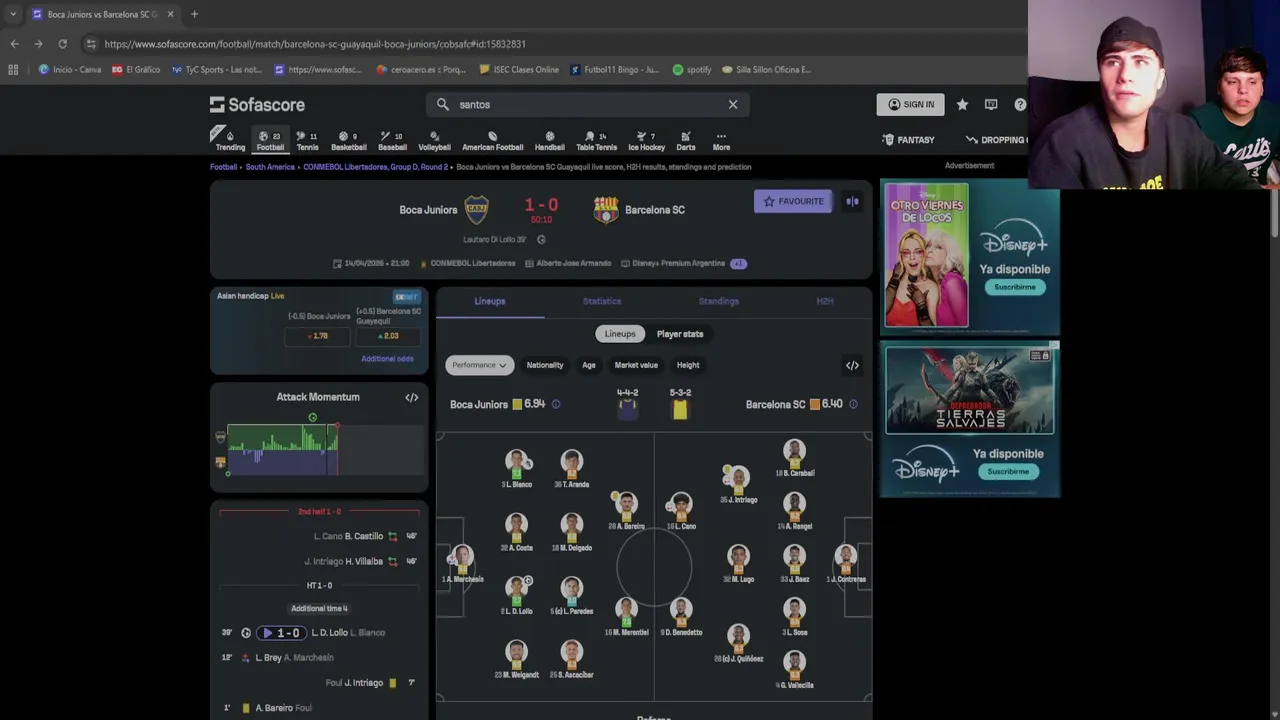Reload the page in the browser
Viewport: 1280px width, 720px height.
pyautogui.click(x=62, y=44)
